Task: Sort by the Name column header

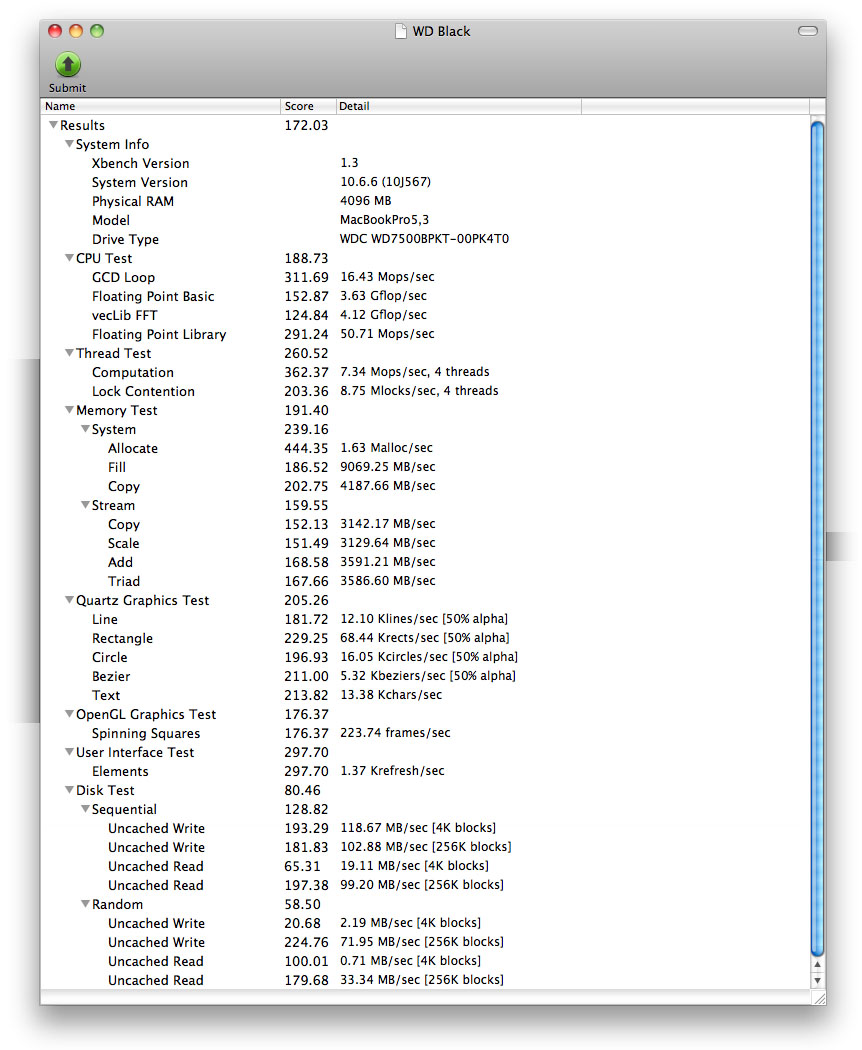Action: pyautogui.click(x=160, y=106)
